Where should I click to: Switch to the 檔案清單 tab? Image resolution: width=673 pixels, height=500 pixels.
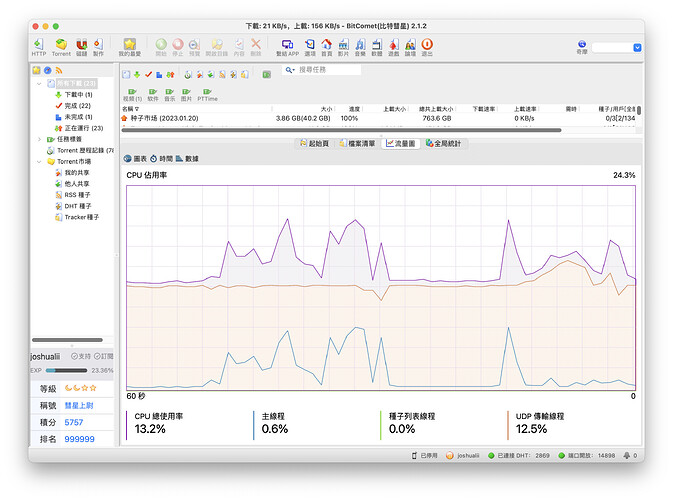(x=357, y=143)
